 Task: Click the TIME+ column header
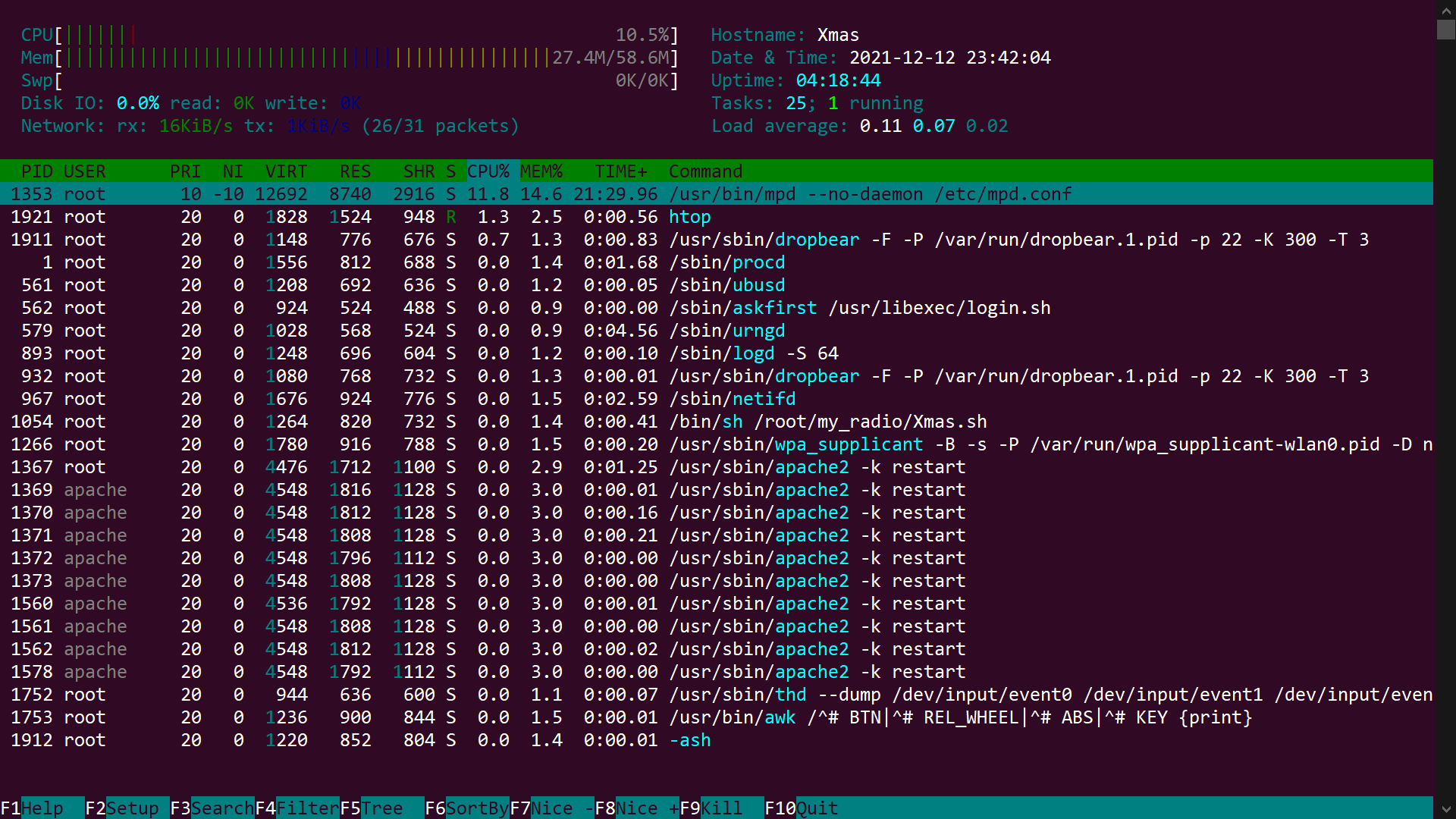(620, 171)
